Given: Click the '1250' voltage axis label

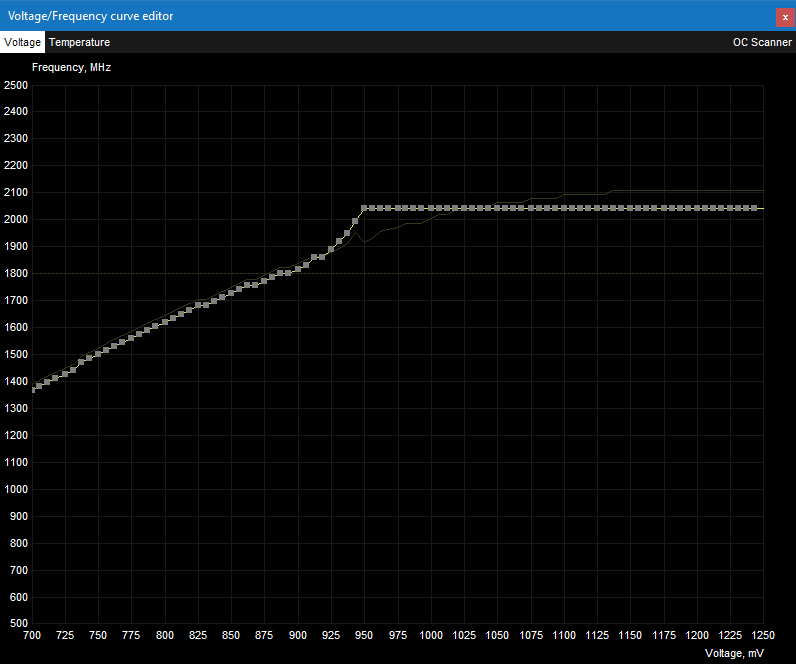Looking at the screenshot, I should (x=763, y=635).
